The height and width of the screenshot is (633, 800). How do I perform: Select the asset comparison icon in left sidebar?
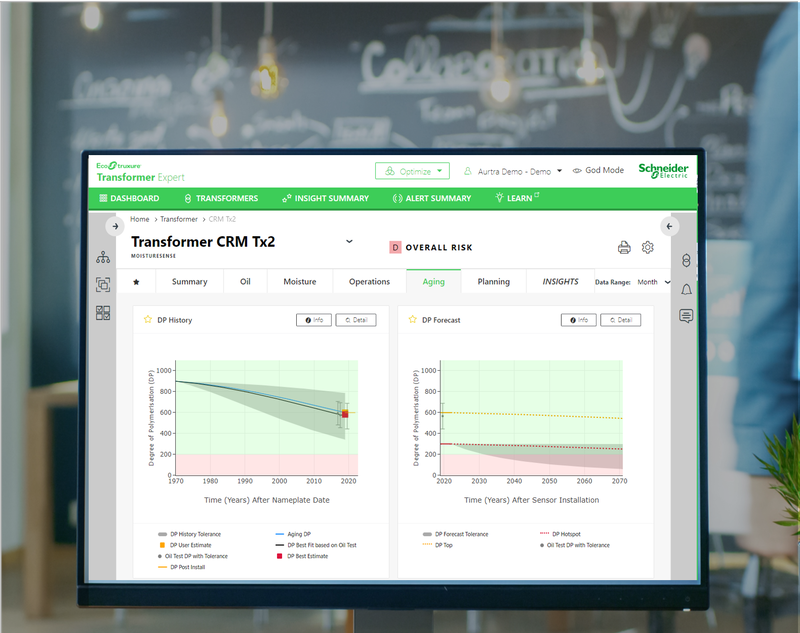pos(103,284)
